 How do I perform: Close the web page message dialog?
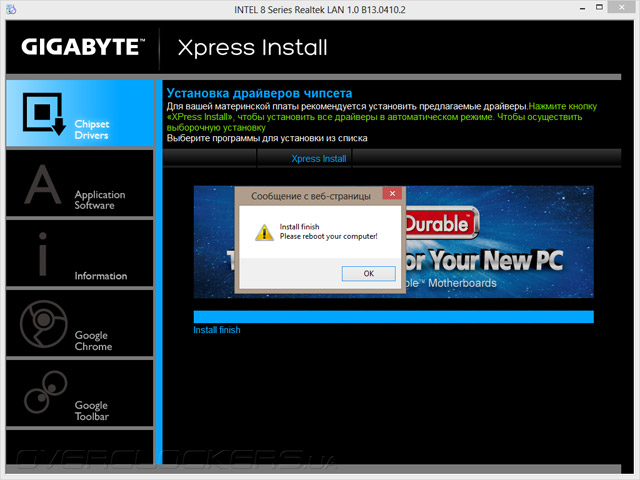pos(392,193)
